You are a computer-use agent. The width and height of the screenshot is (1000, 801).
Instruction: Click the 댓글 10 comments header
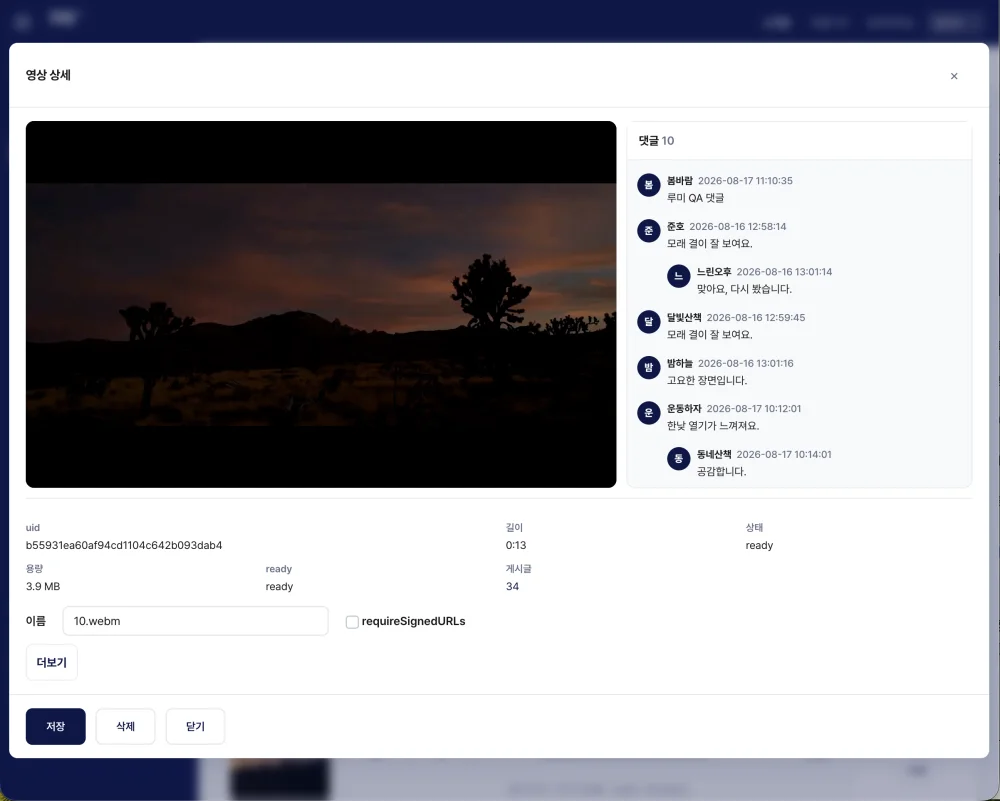(x=656, y=141)
